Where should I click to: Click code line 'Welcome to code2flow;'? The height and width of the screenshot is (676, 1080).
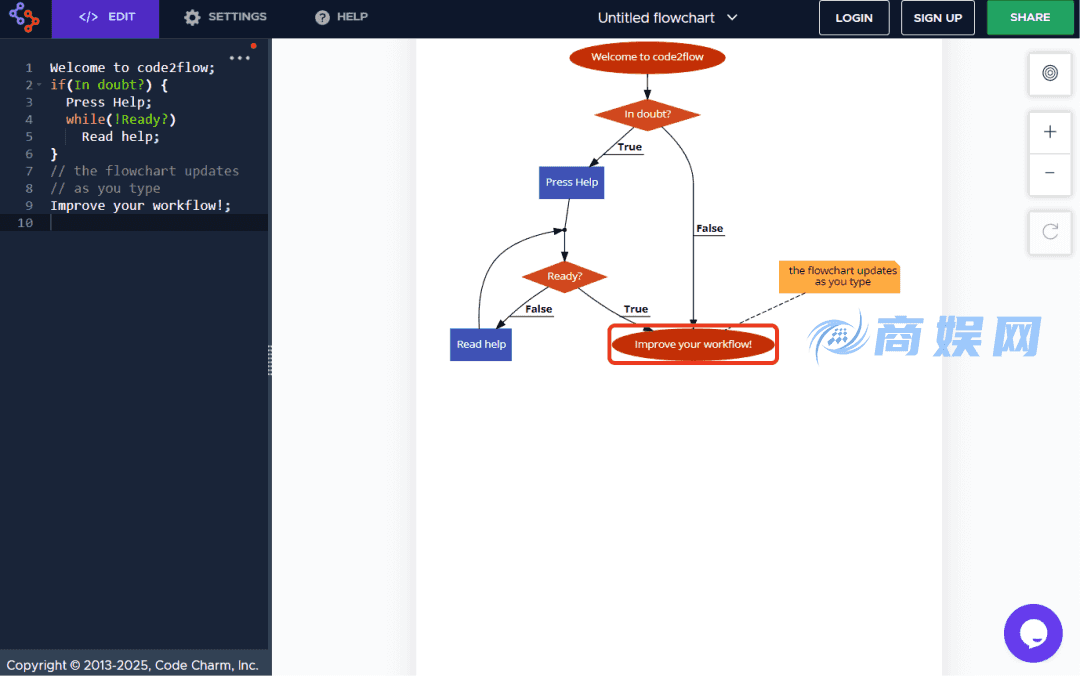132,68
